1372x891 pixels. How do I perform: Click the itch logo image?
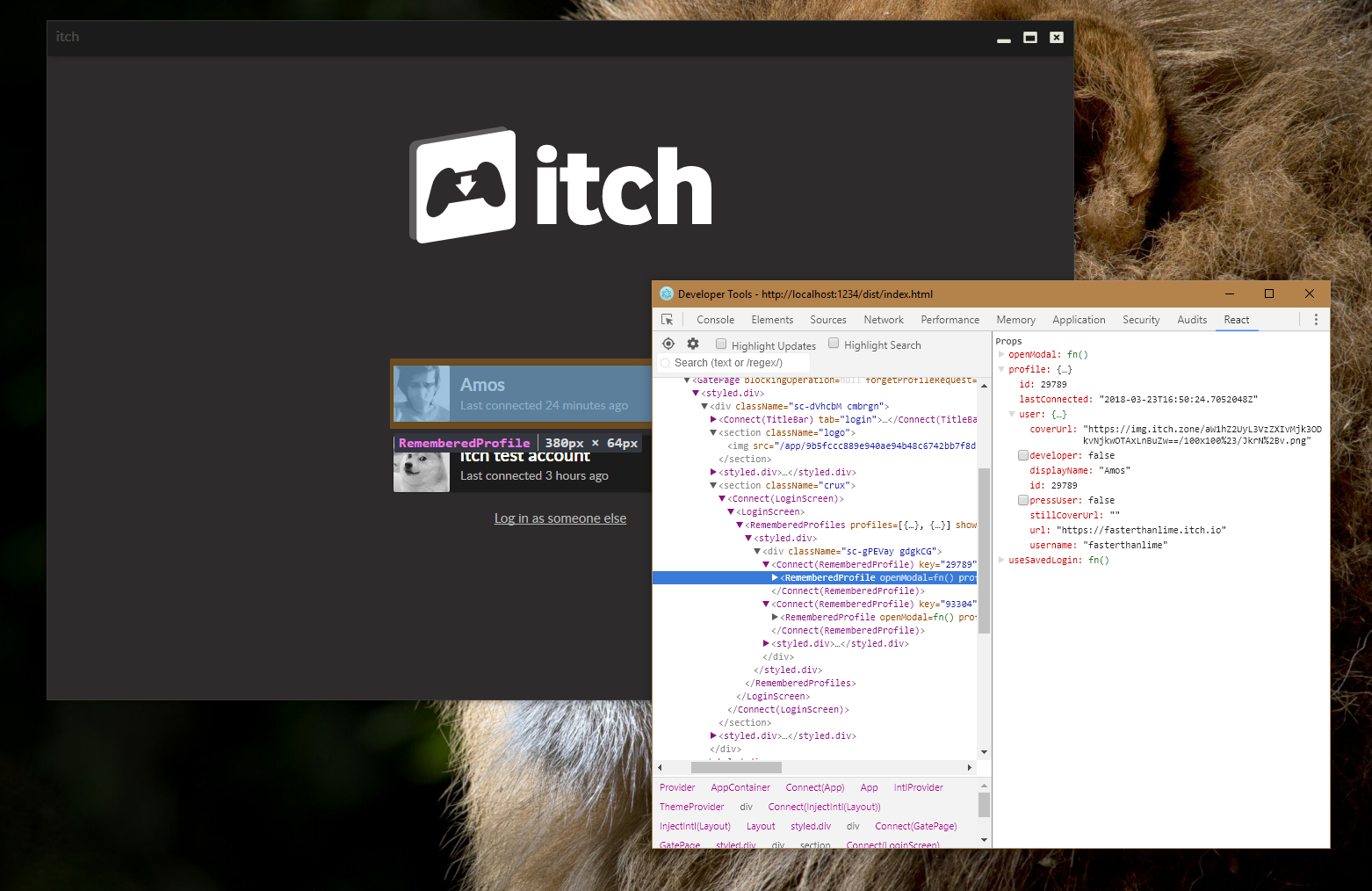pyautogui.click(x=560, y=185)
